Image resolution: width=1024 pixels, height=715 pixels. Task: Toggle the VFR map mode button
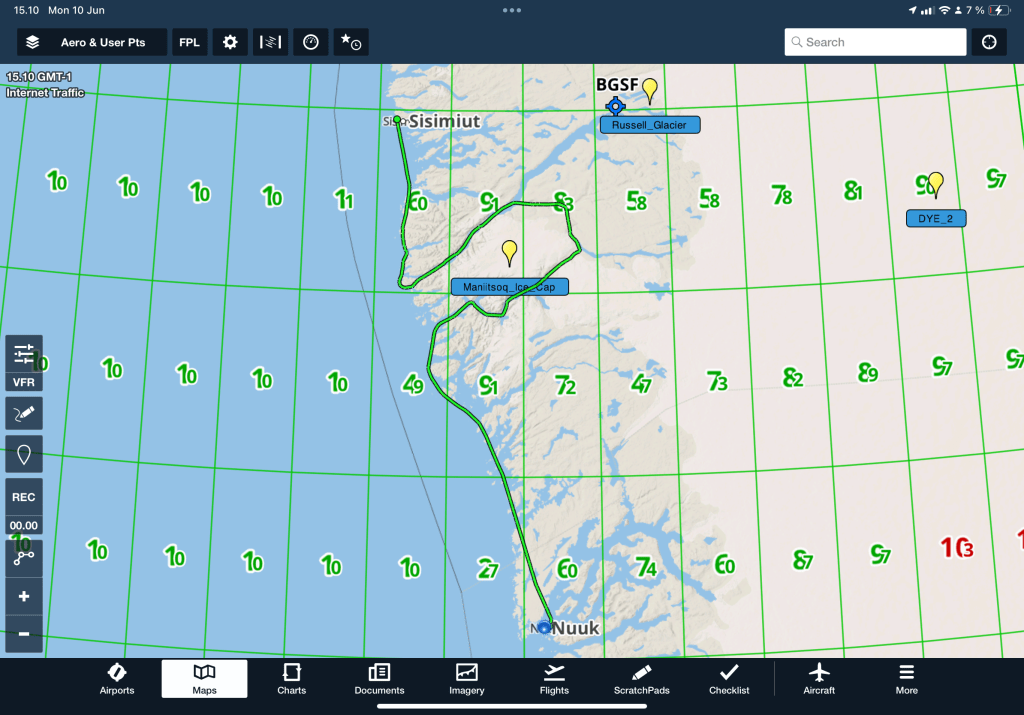pos(24,382)
